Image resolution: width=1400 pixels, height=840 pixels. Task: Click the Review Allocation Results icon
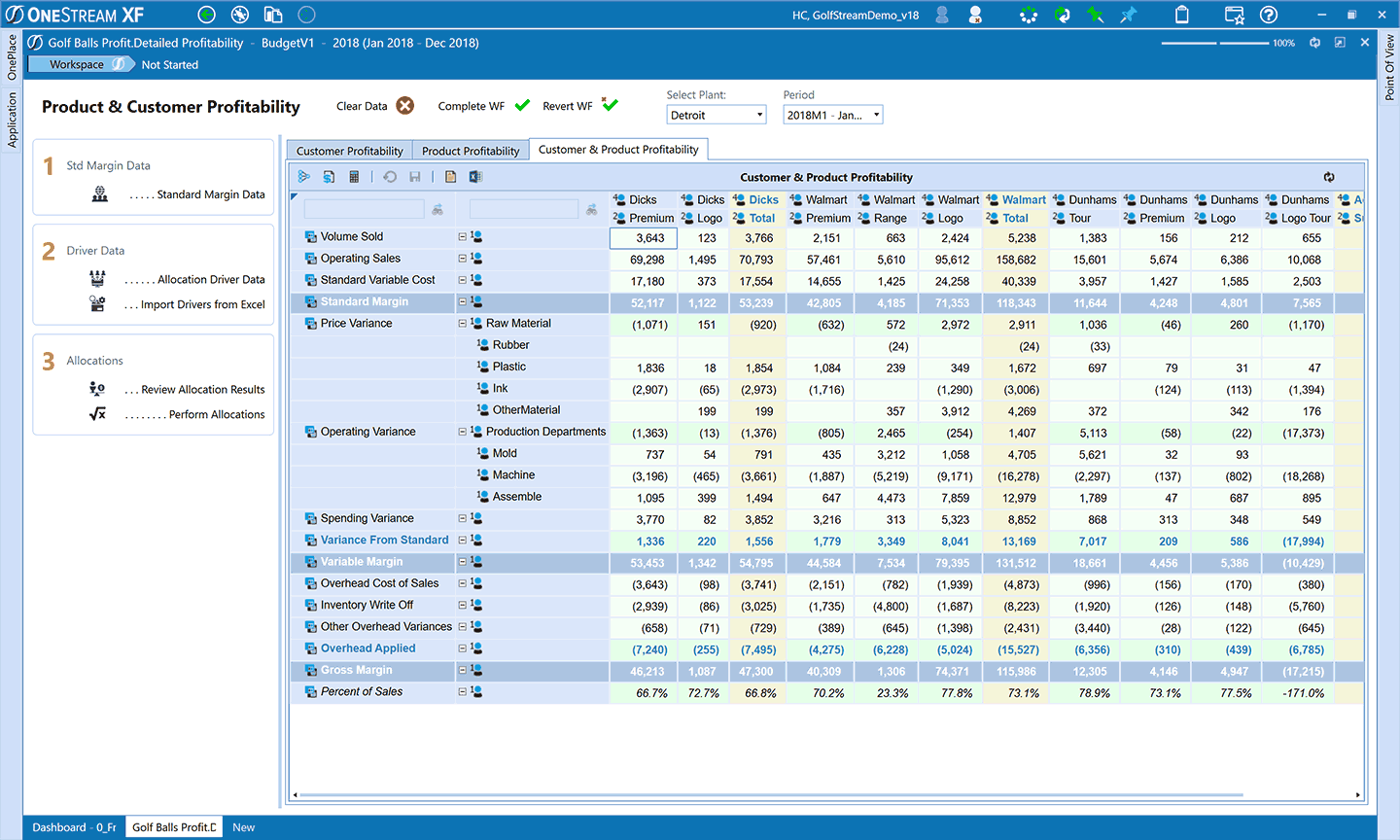tap(97, 389)
